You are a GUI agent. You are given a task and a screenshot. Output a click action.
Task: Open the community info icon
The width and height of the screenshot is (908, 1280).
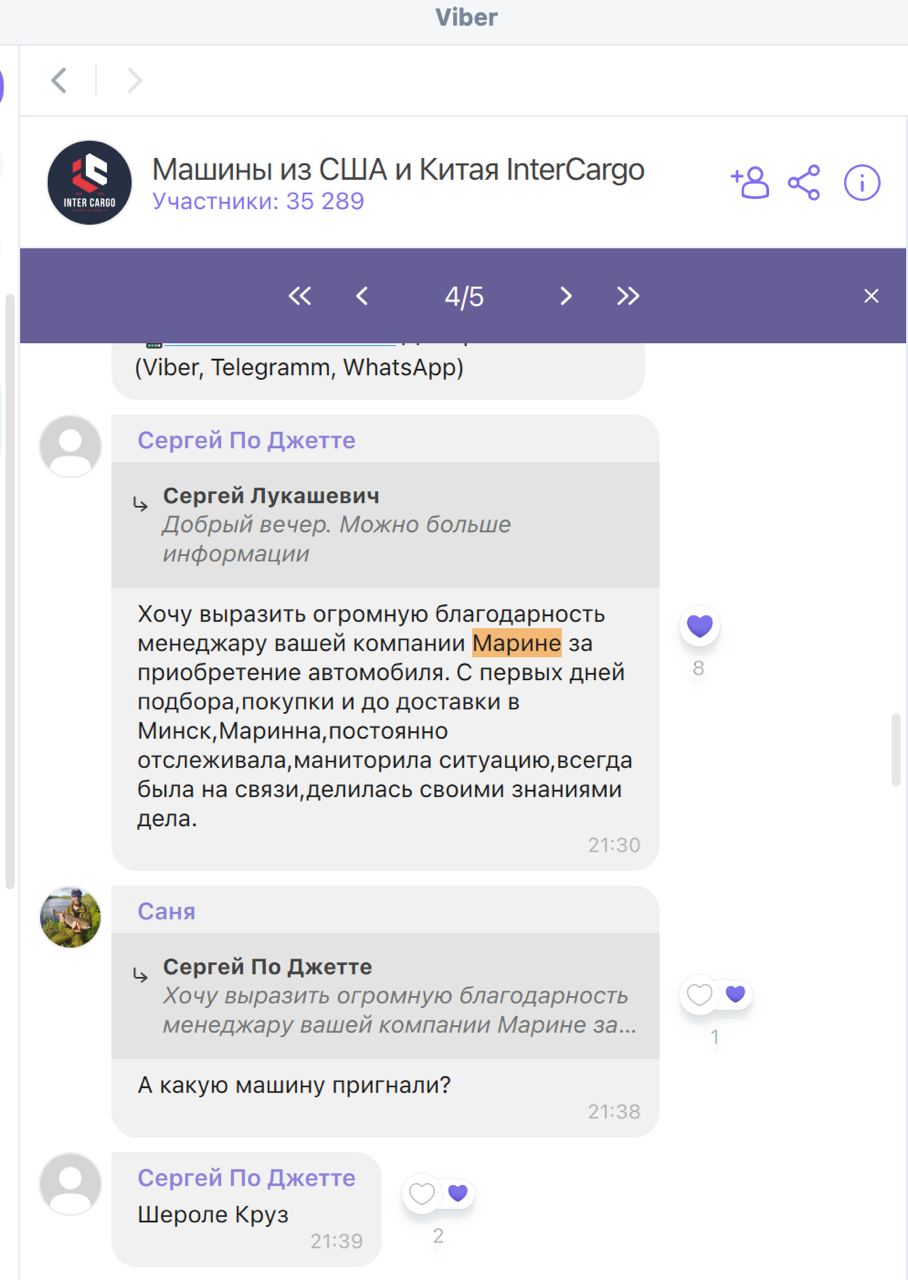(862, 183)
